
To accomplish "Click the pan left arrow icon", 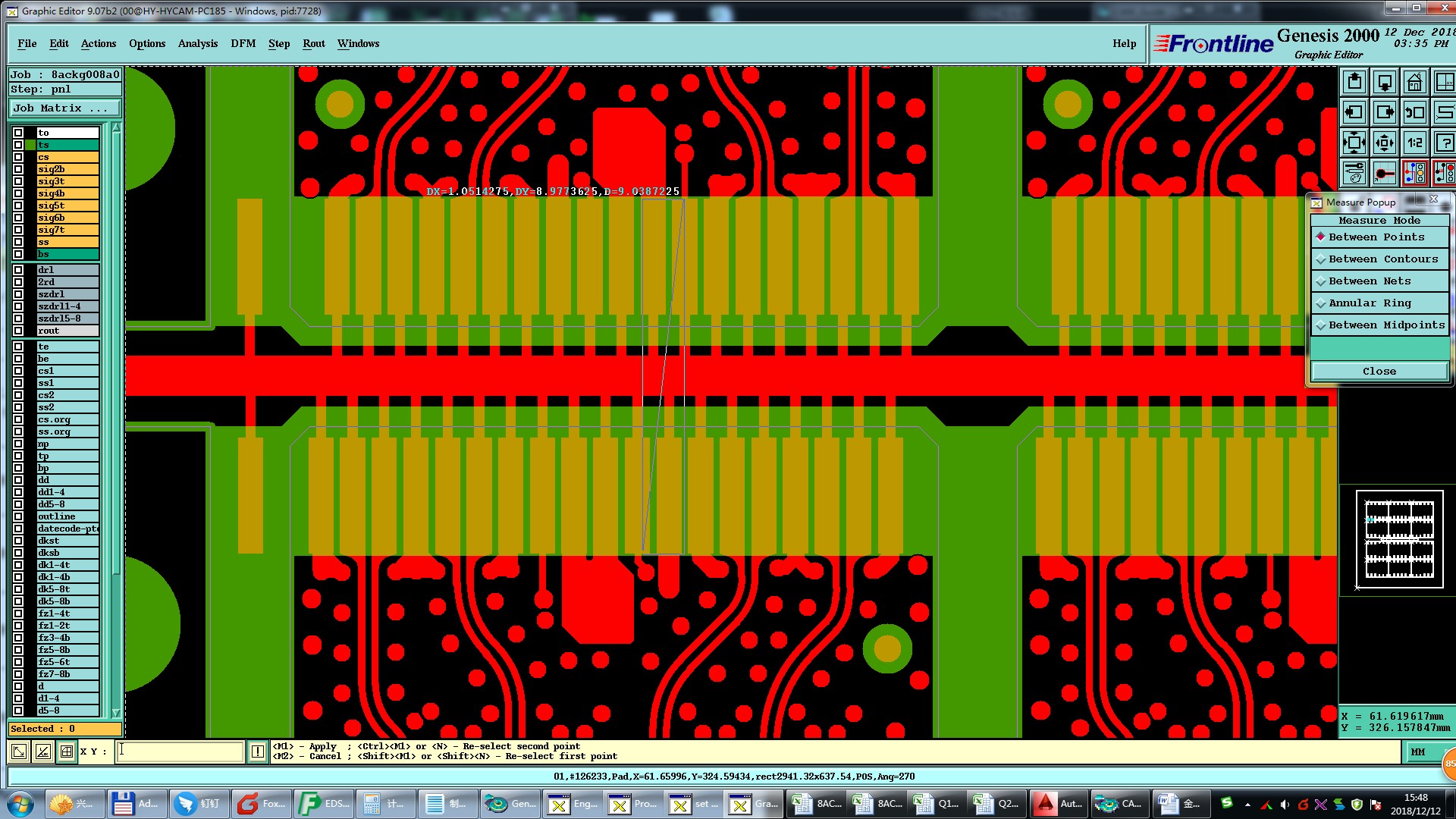I will [1354, 112].
